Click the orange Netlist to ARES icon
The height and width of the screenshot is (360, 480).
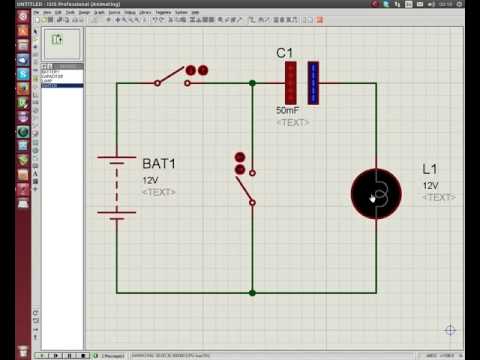click(320, 20)
